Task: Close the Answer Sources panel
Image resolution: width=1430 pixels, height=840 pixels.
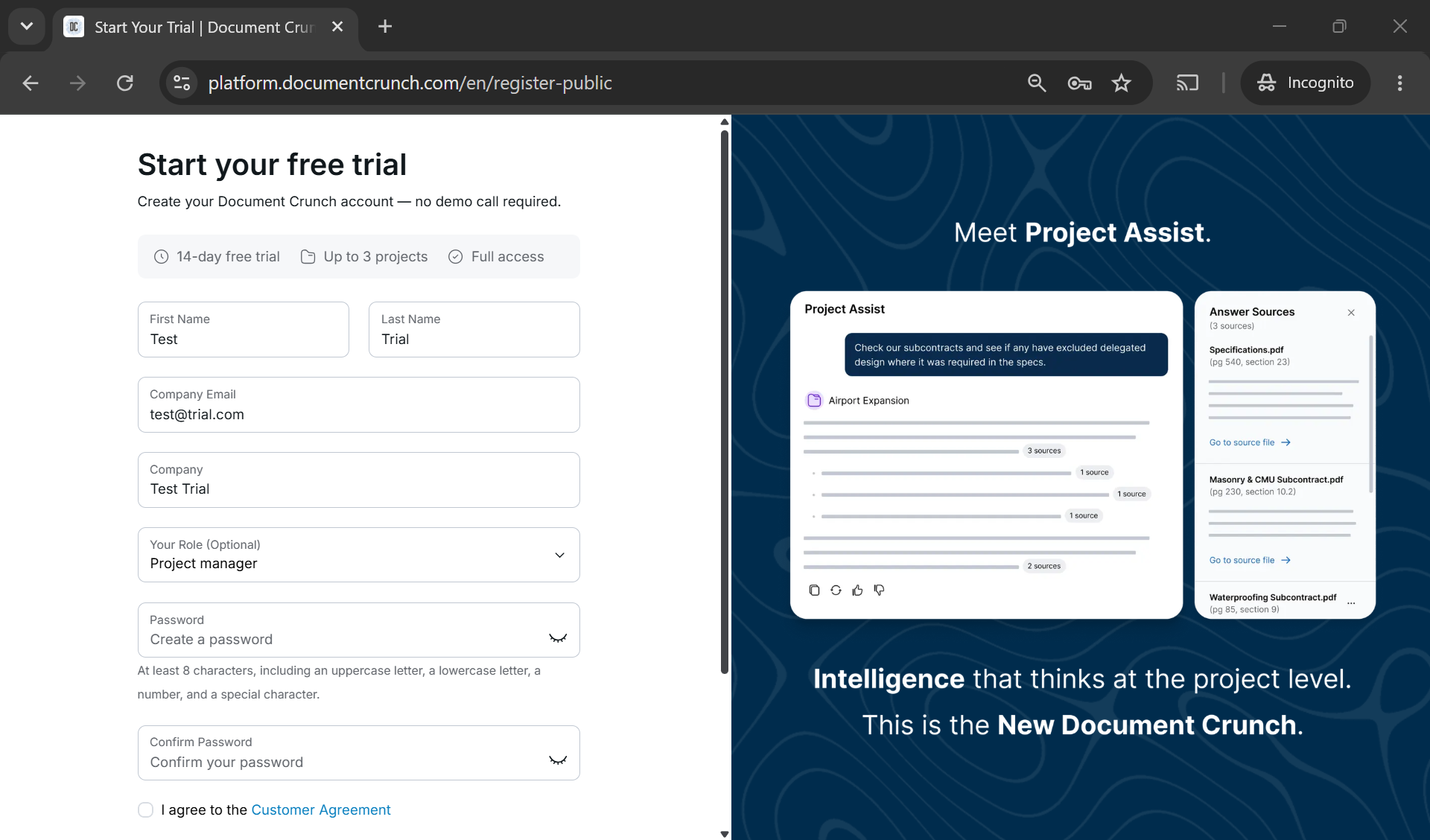Action: click(x=1351, y=313)
